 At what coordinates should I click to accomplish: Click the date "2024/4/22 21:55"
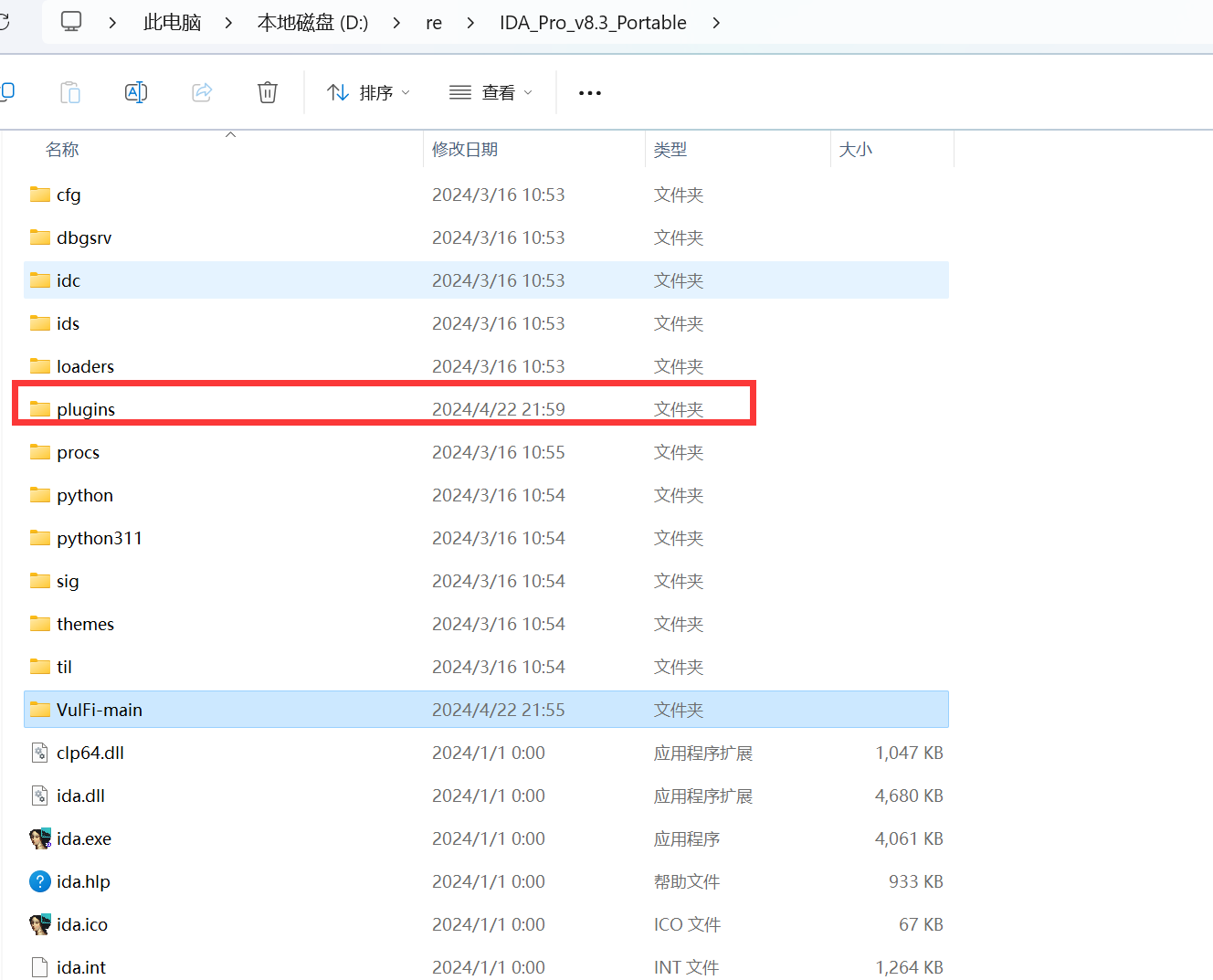[499, 710]
